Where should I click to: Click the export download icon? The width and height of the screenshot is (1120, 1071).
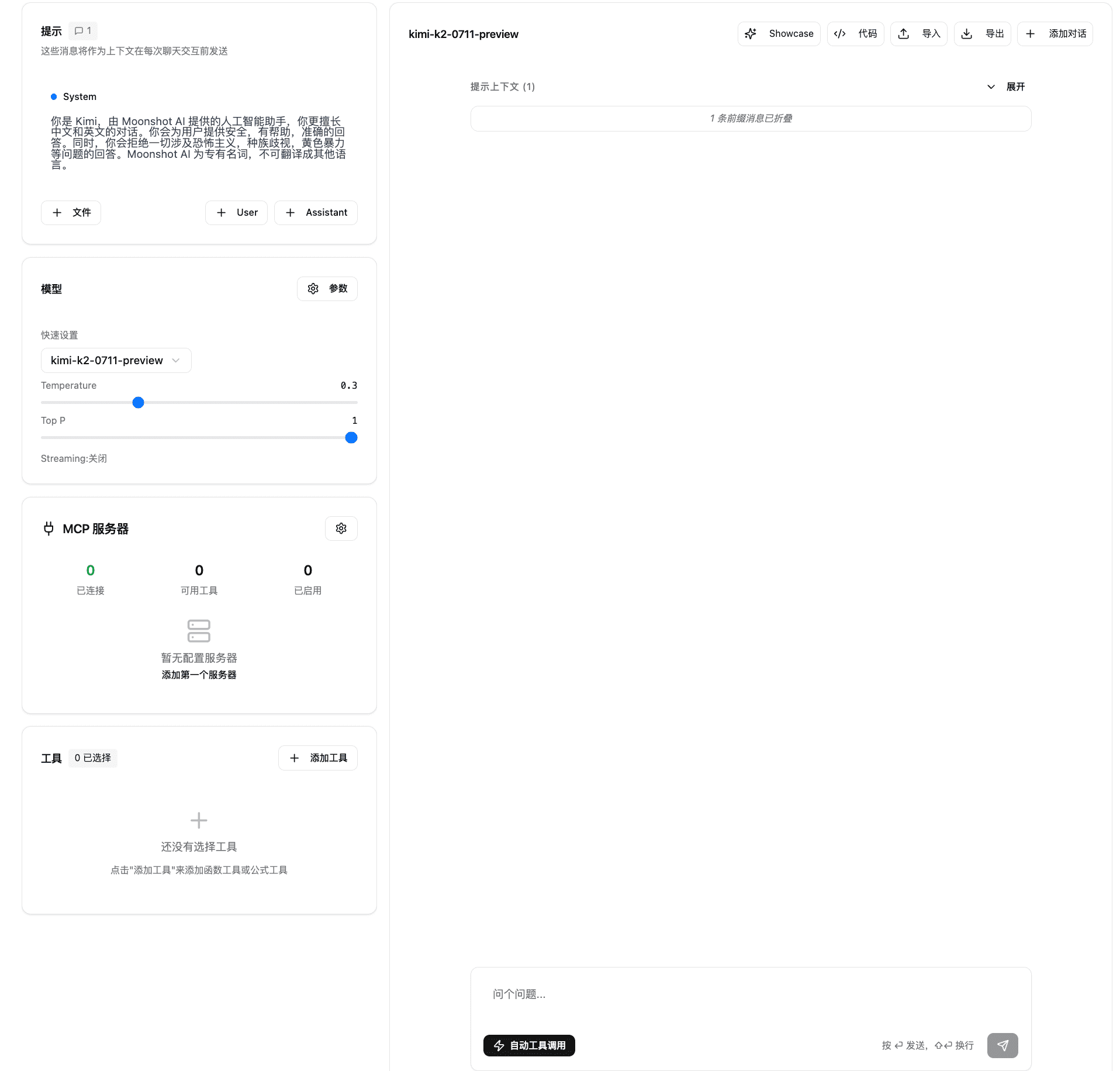[x=967, y=34]
